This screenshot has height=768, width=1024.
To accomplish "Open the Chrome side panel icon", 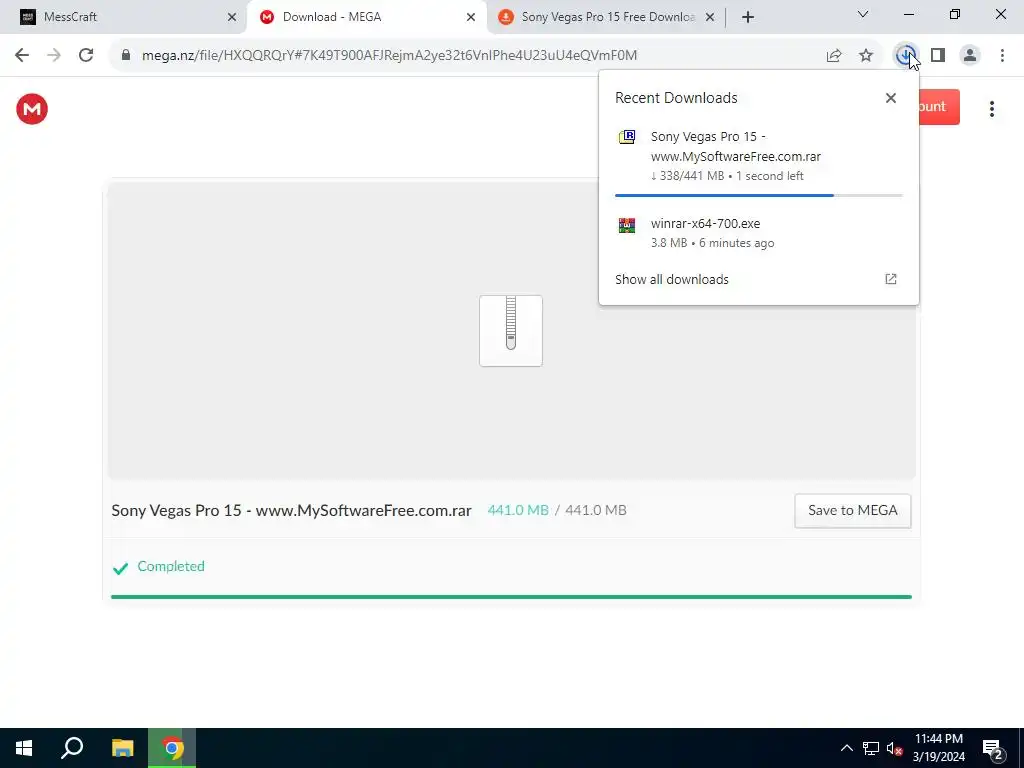I will 938,56.
